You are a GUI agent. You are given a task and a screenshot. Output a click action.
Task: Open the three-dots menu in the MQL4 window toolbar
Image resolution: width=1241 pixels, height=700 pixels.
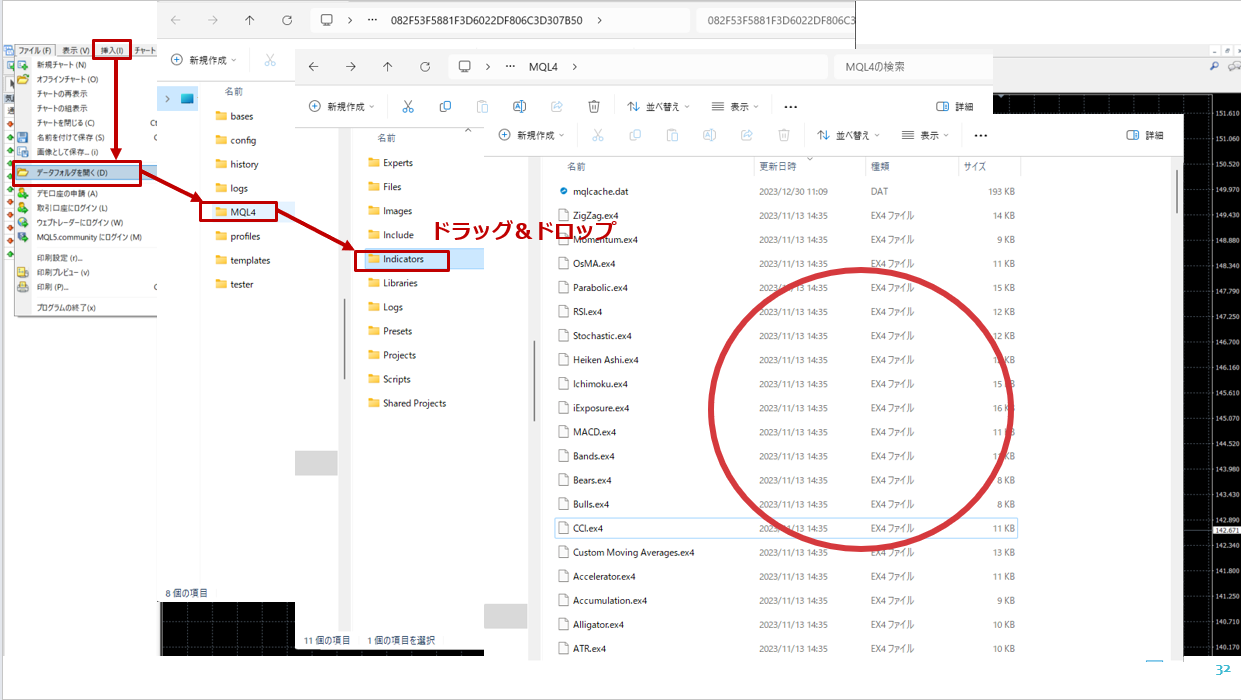point(790,106)
